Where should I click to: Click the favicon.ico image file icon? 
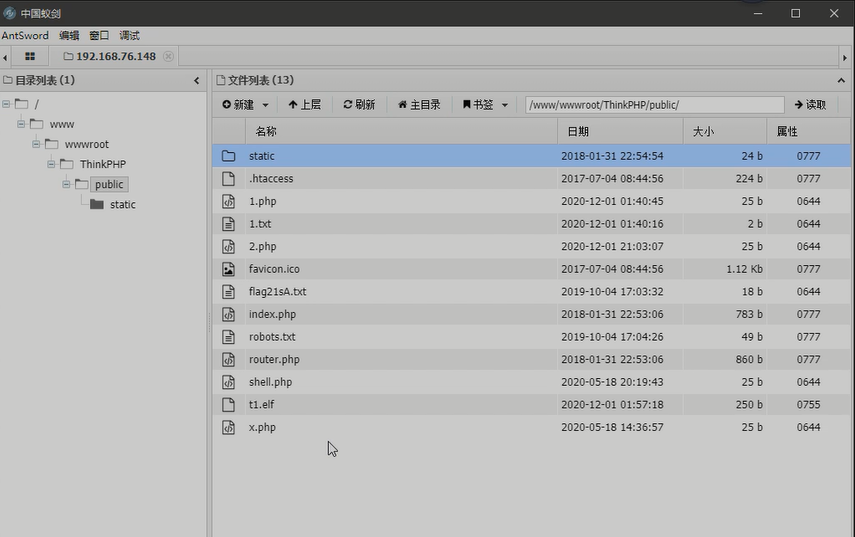click(x=228, y=269)
